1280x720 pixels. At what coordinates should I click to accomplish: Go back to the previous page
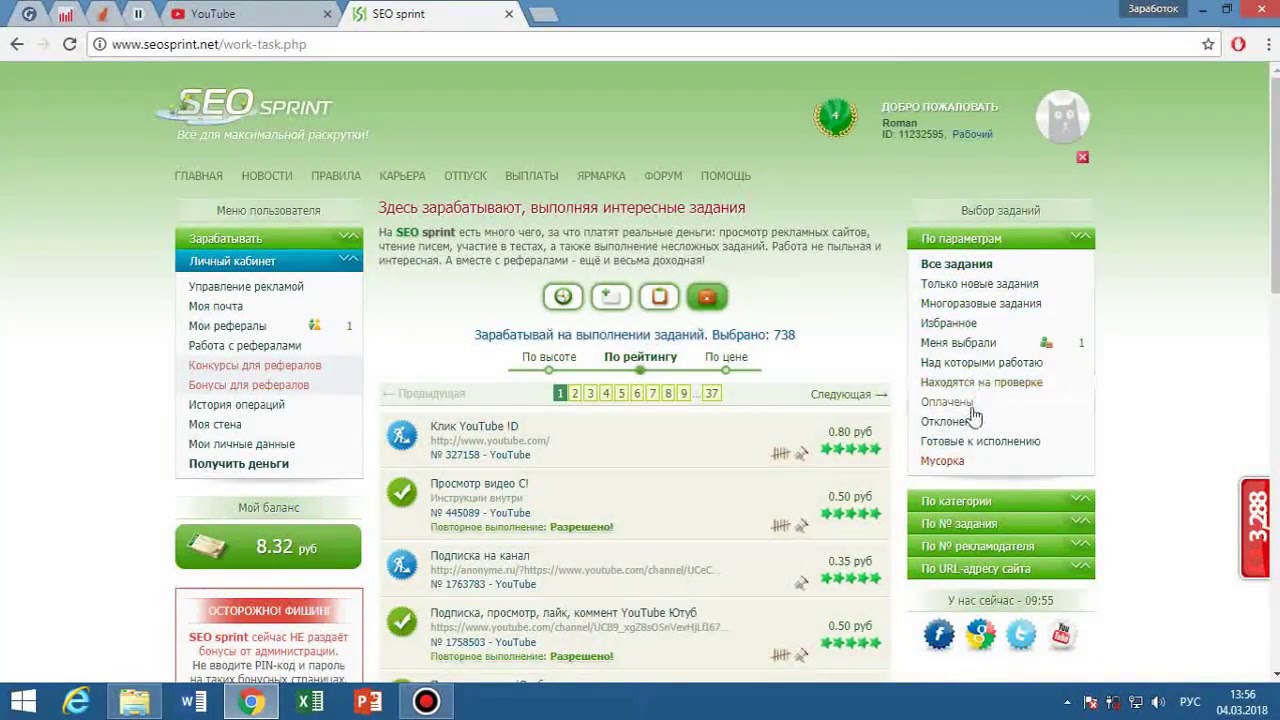click(x=17, y=44)
